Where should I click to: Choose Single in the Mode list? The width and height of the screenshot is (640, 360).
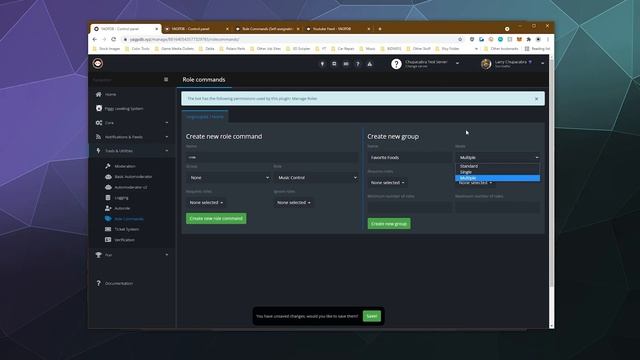(x=498, y=172)
